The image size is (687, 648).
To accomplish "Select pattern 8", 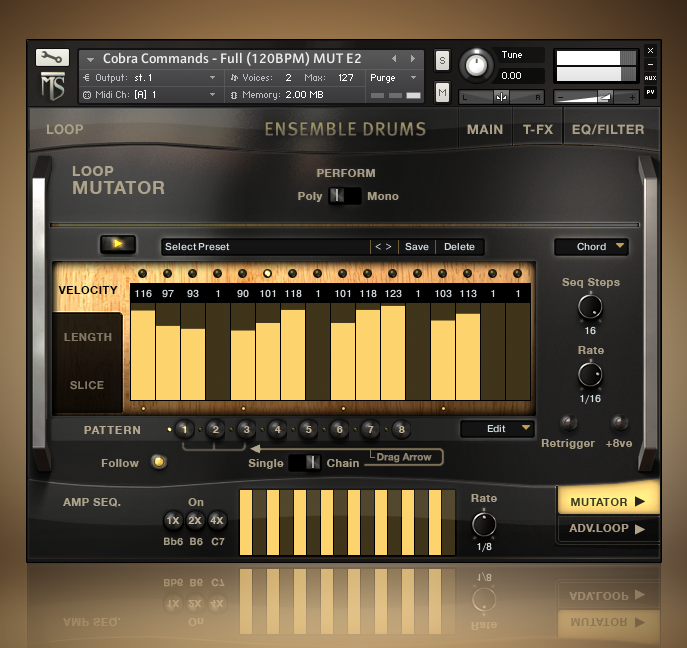I will (401, 429).
